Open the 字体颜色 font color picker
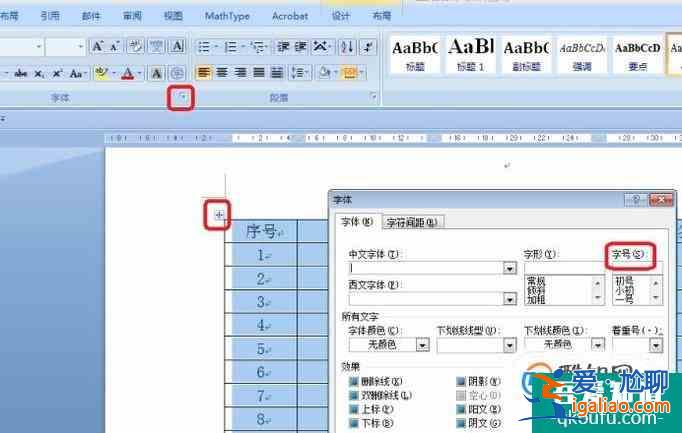This screenshot has width=682, height=433. (422, 344)
